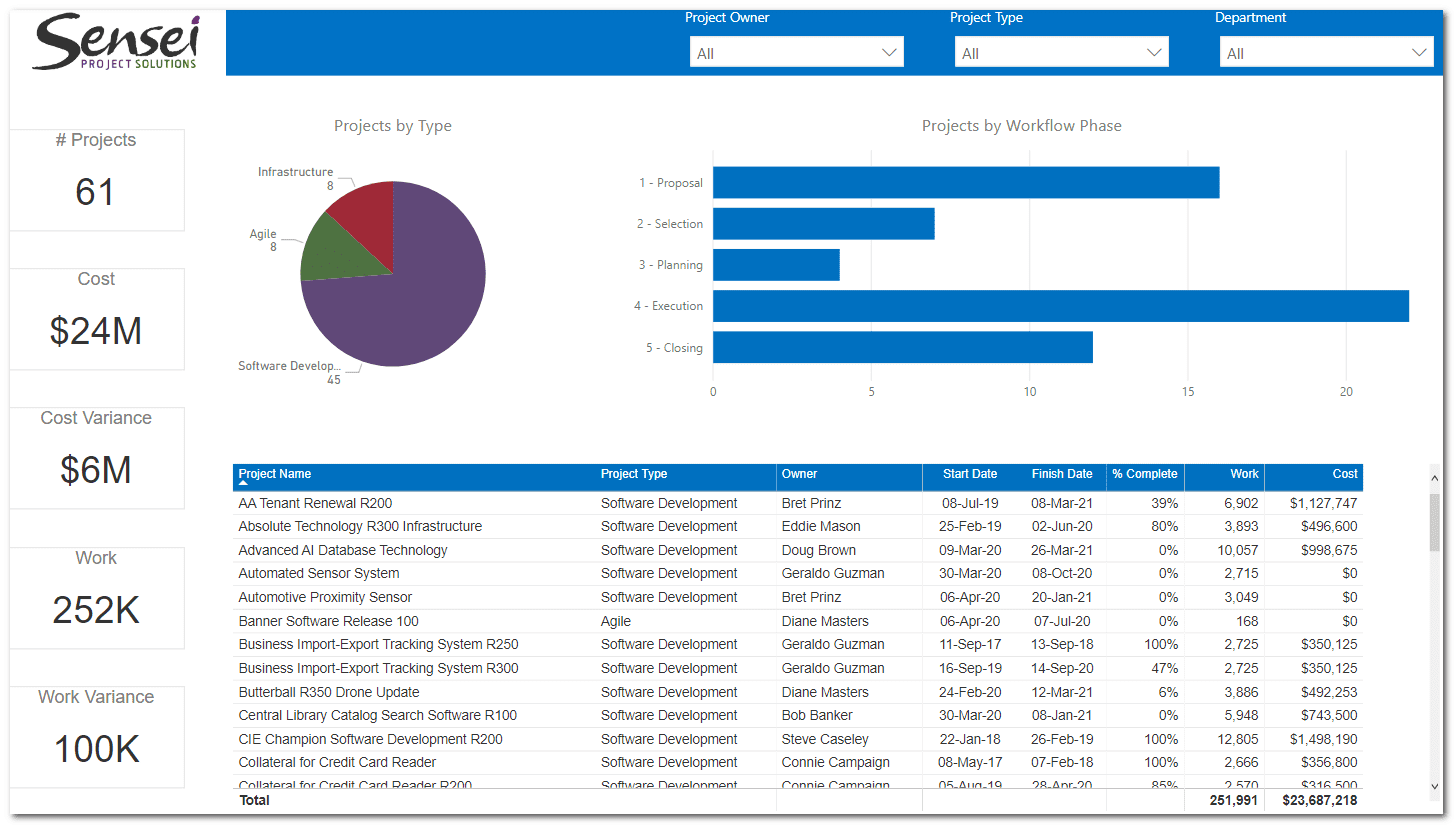This screenshot has width=1454, height=825.
Task: Click the 1 - Proposal bar
Action: tap(965, 183)
